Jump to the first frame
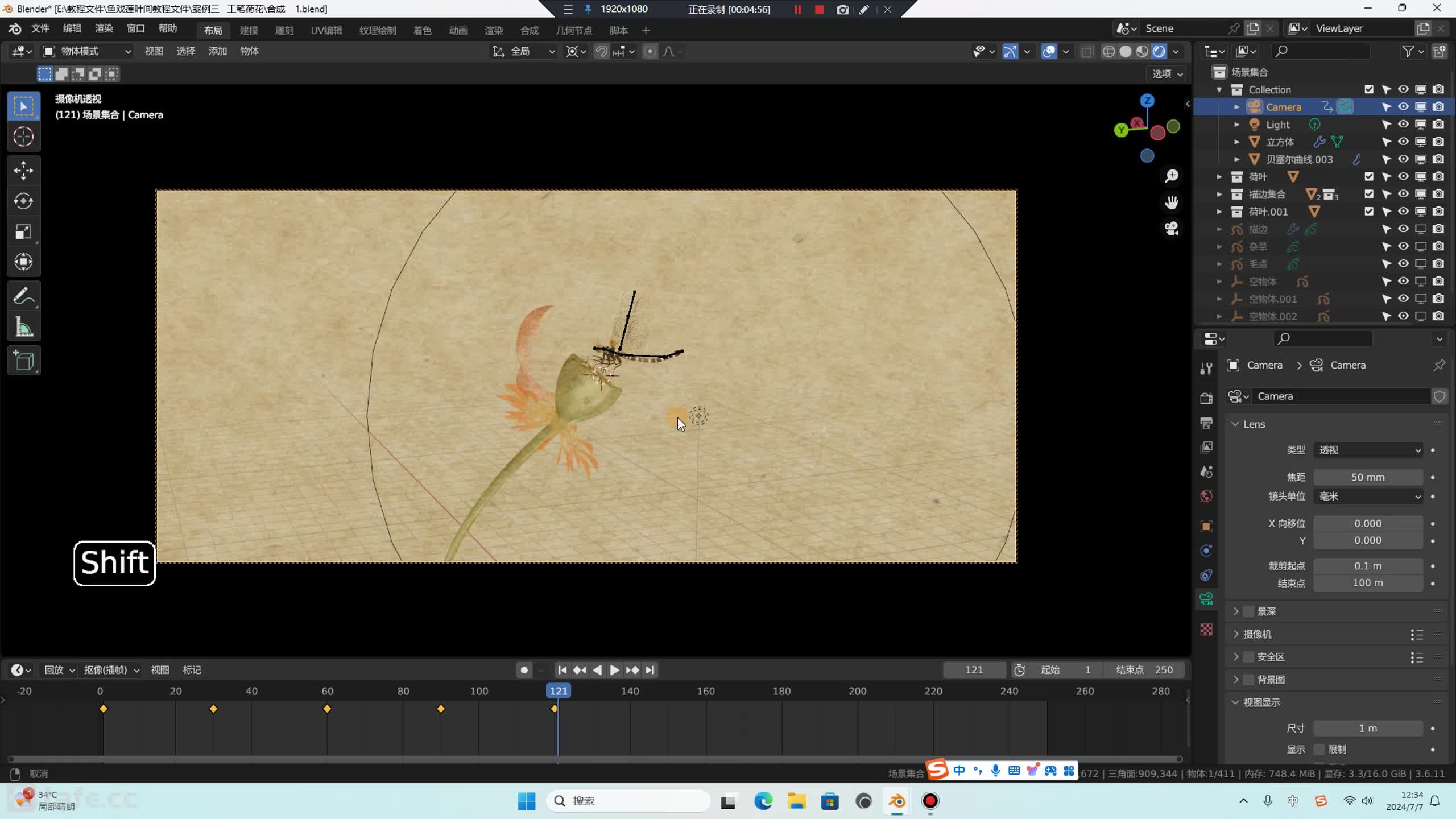Viewport: 1456px width, 819px height. (562, 670)
